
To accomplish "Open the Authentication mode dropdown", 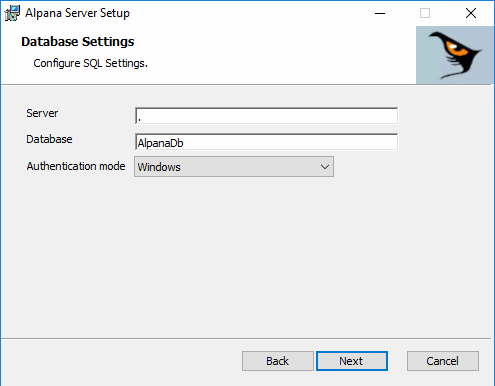I will 234,167.
